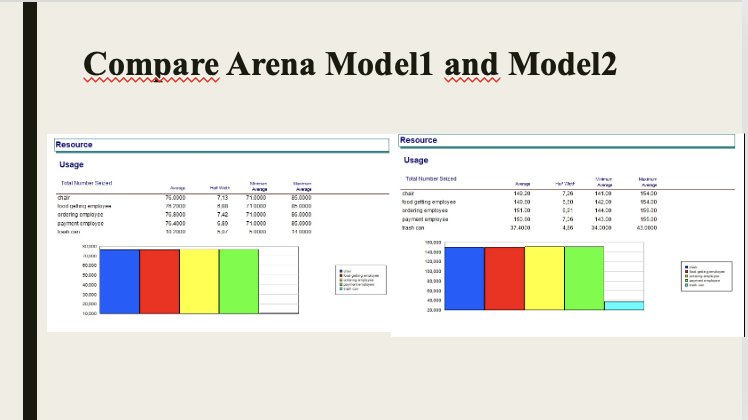Click 'food getting employee' in the right table
Screen dimensions: 748x420
pos(428,202)
